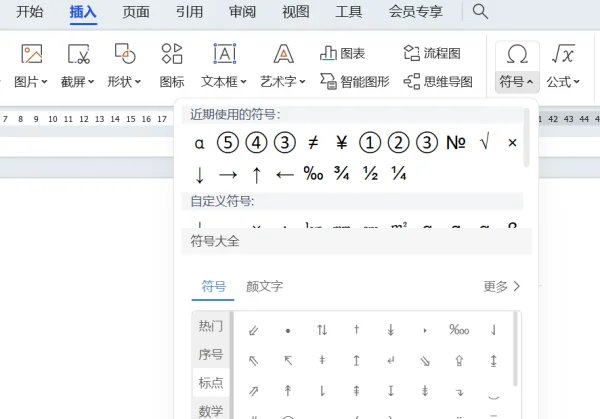Pick the • bullet in symbol grid
This screenshot has width=600, height=419.
coord(288,331)
